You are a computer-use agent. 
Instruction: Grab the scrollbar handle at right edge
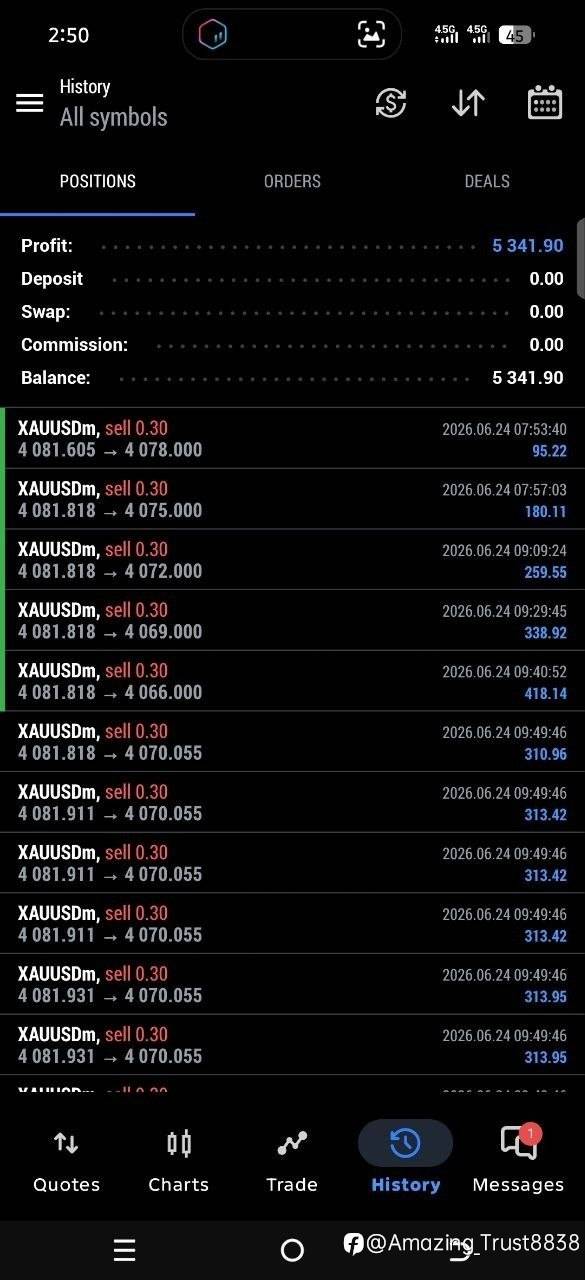581,257
